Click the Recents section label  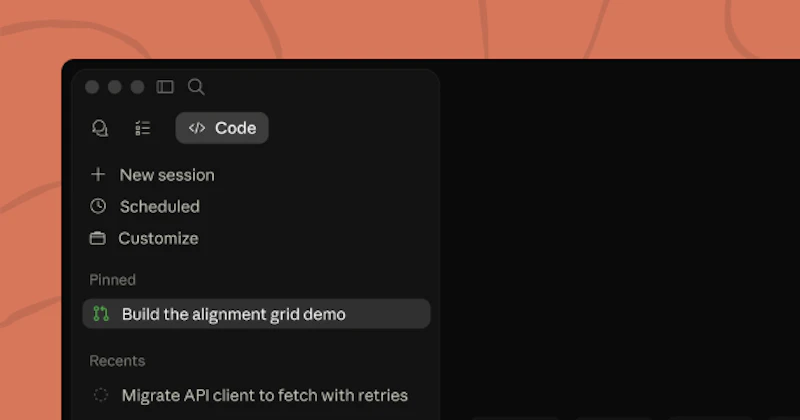coord(117,361)
